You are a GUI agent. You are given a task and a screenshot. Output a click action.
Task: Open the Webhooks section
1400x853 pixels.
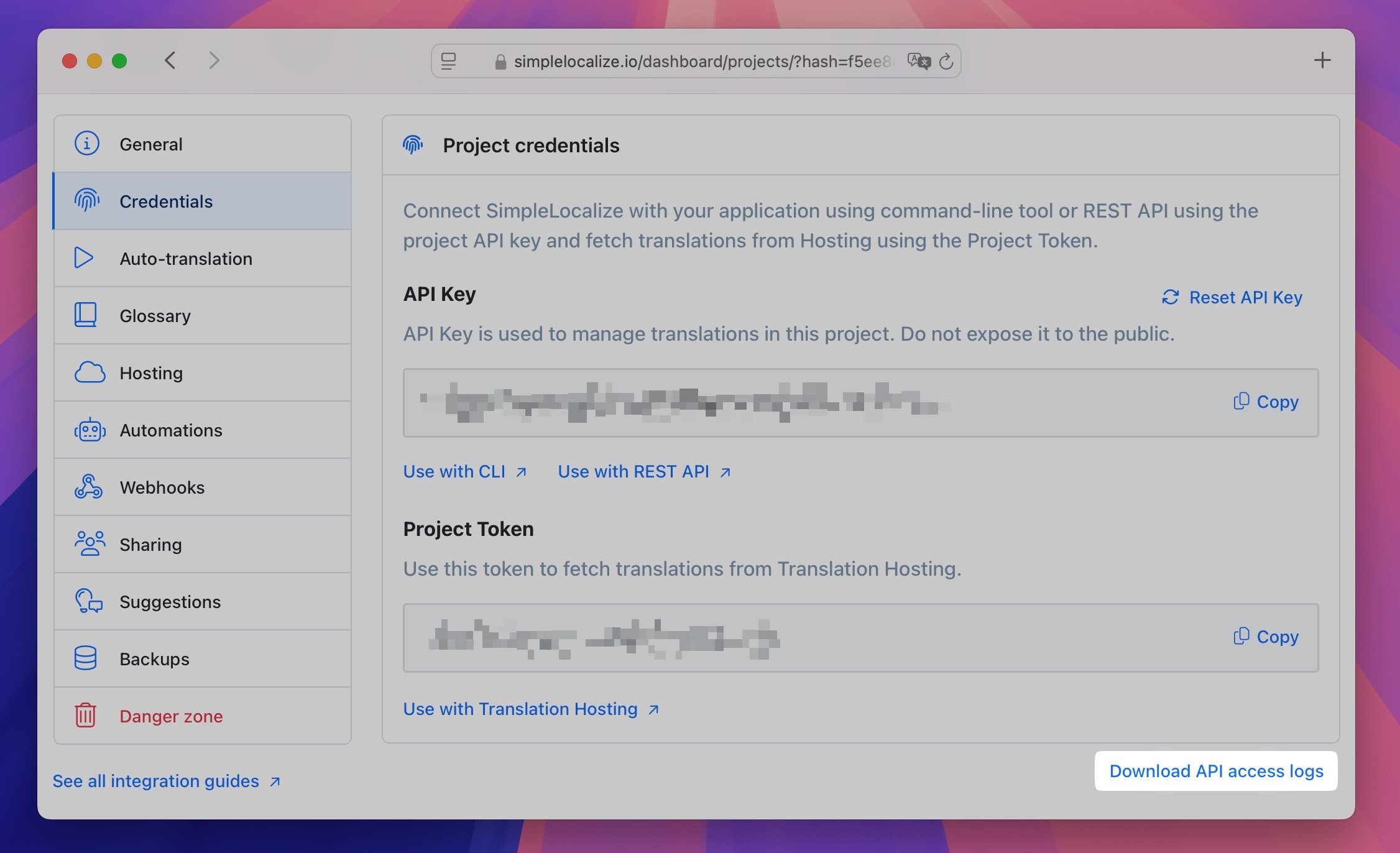click(x=203, y=487)
